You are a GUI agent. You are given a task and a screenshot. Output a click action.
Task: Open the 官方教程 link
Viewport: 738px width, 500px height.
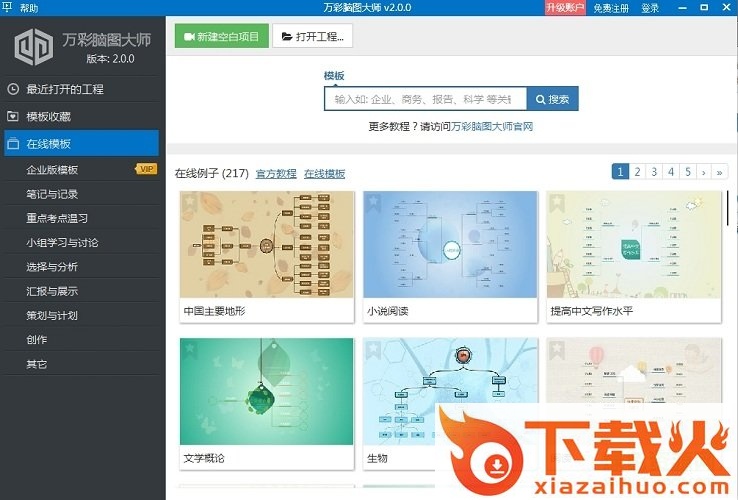pos(276,174)
